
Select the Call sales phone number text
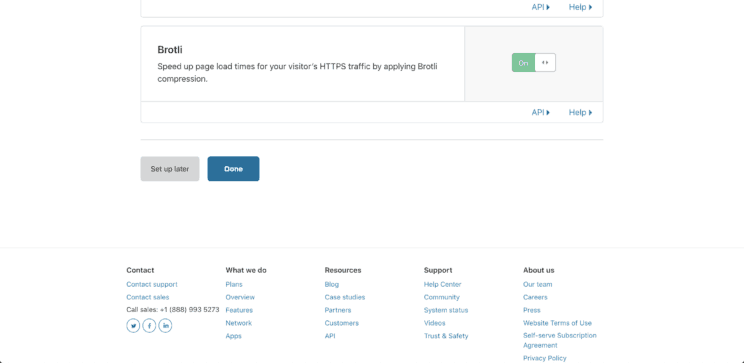[x=173, y=310]
